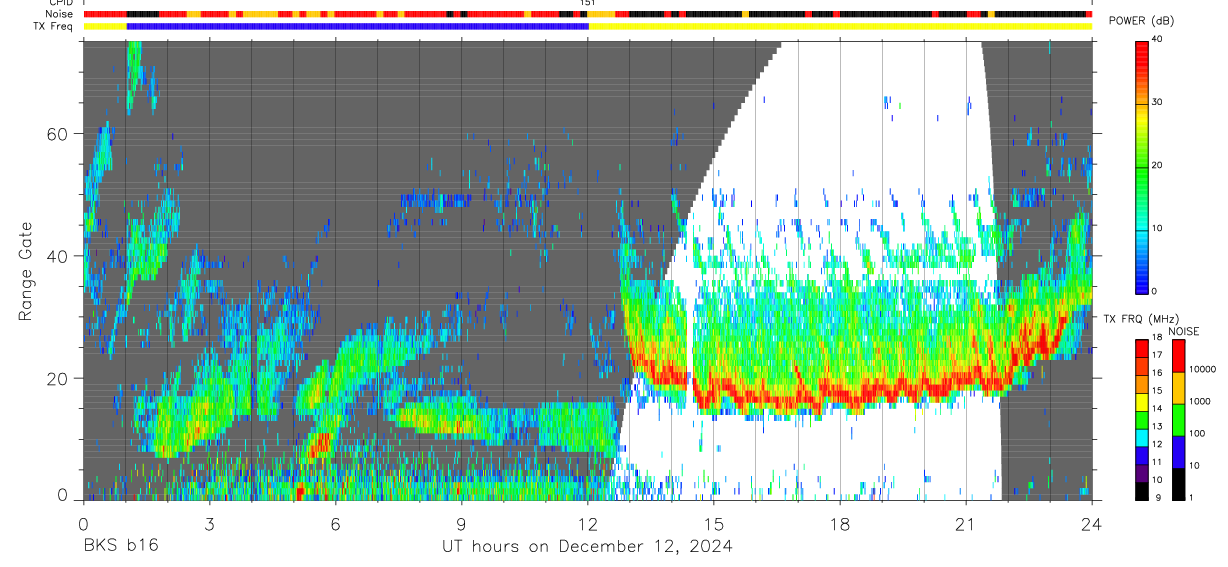Click the "NOISE" legend title at the right

click(1183, 331)
